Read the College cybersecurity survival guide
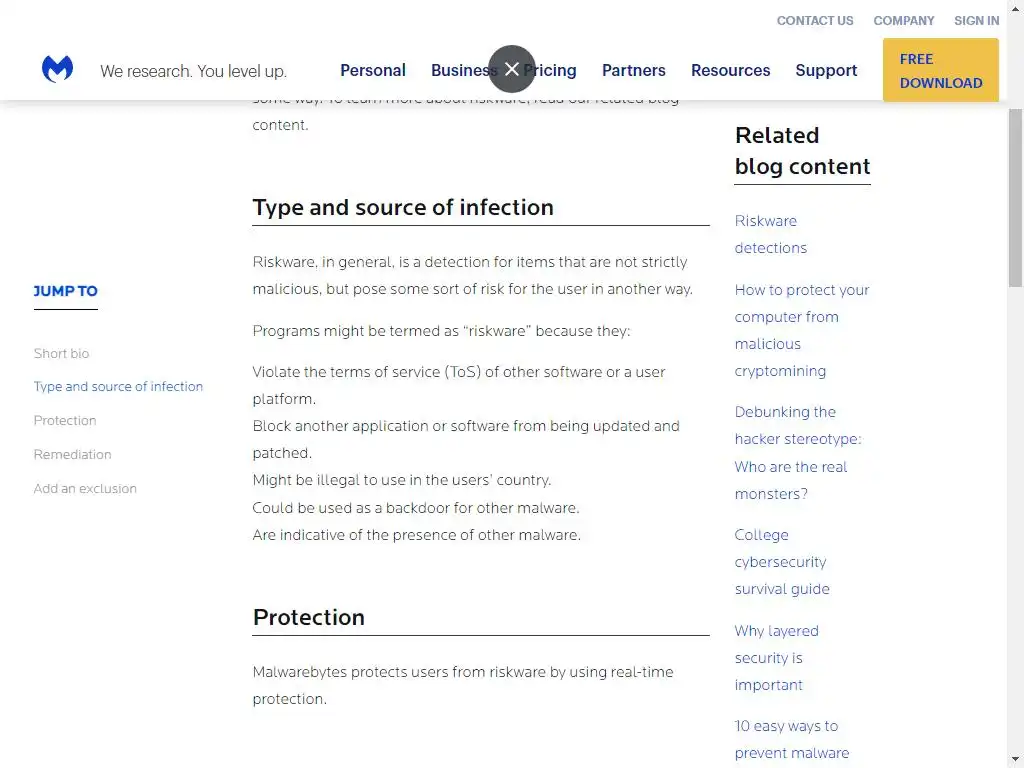1024x768 pixels. (781, 562)
